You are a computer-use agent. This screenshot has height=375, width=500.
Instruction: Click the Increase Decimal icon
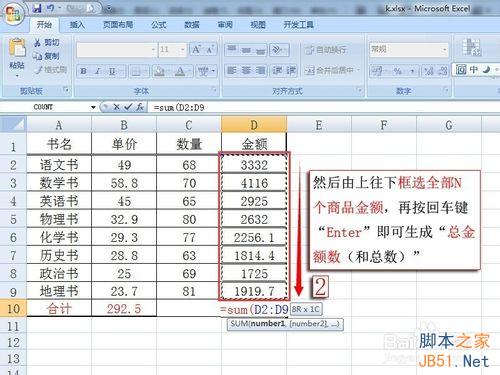click(x=429, y=71)
